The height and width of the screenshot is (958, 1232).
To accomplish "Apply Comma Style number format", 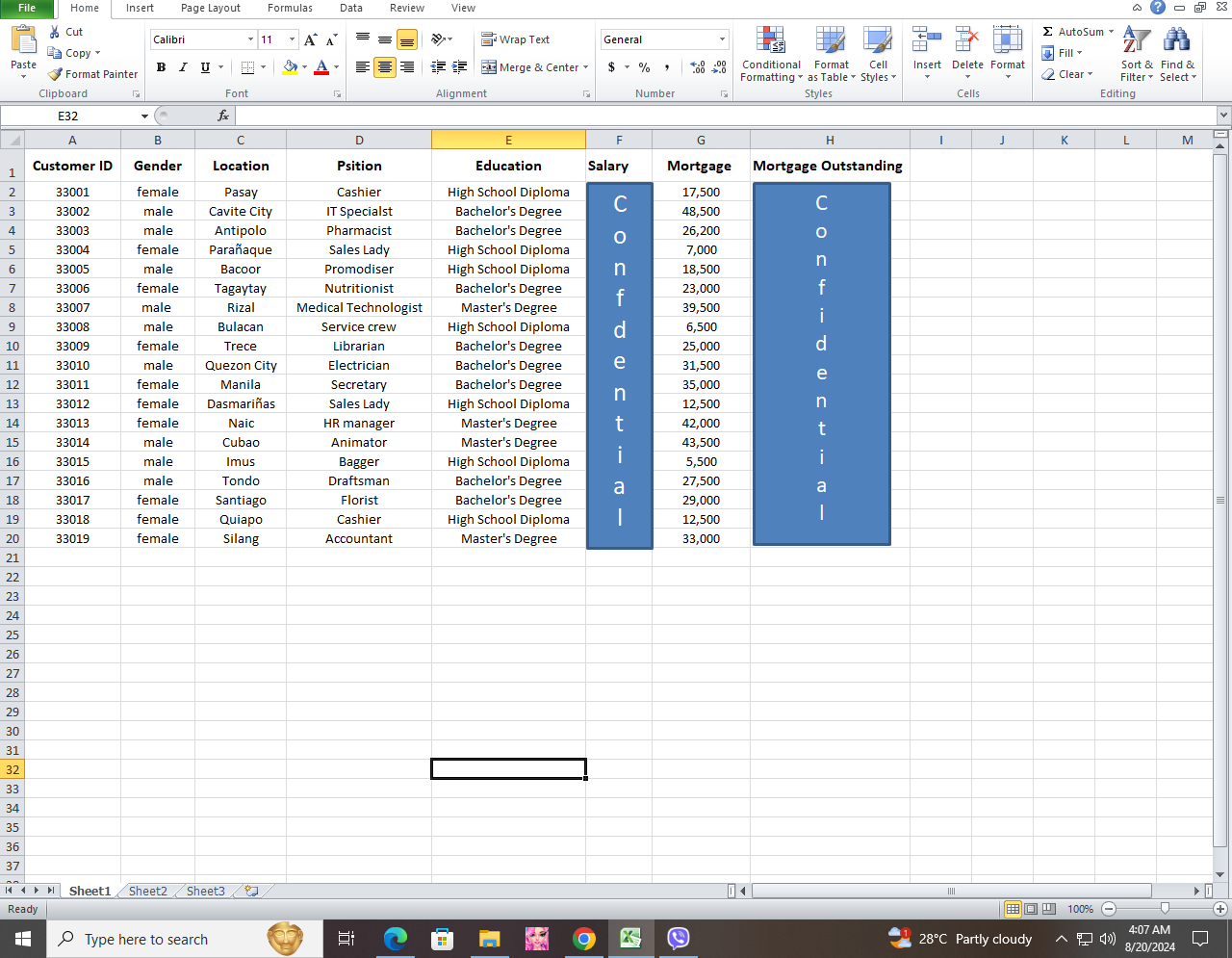I will click(x=667, y=67).
